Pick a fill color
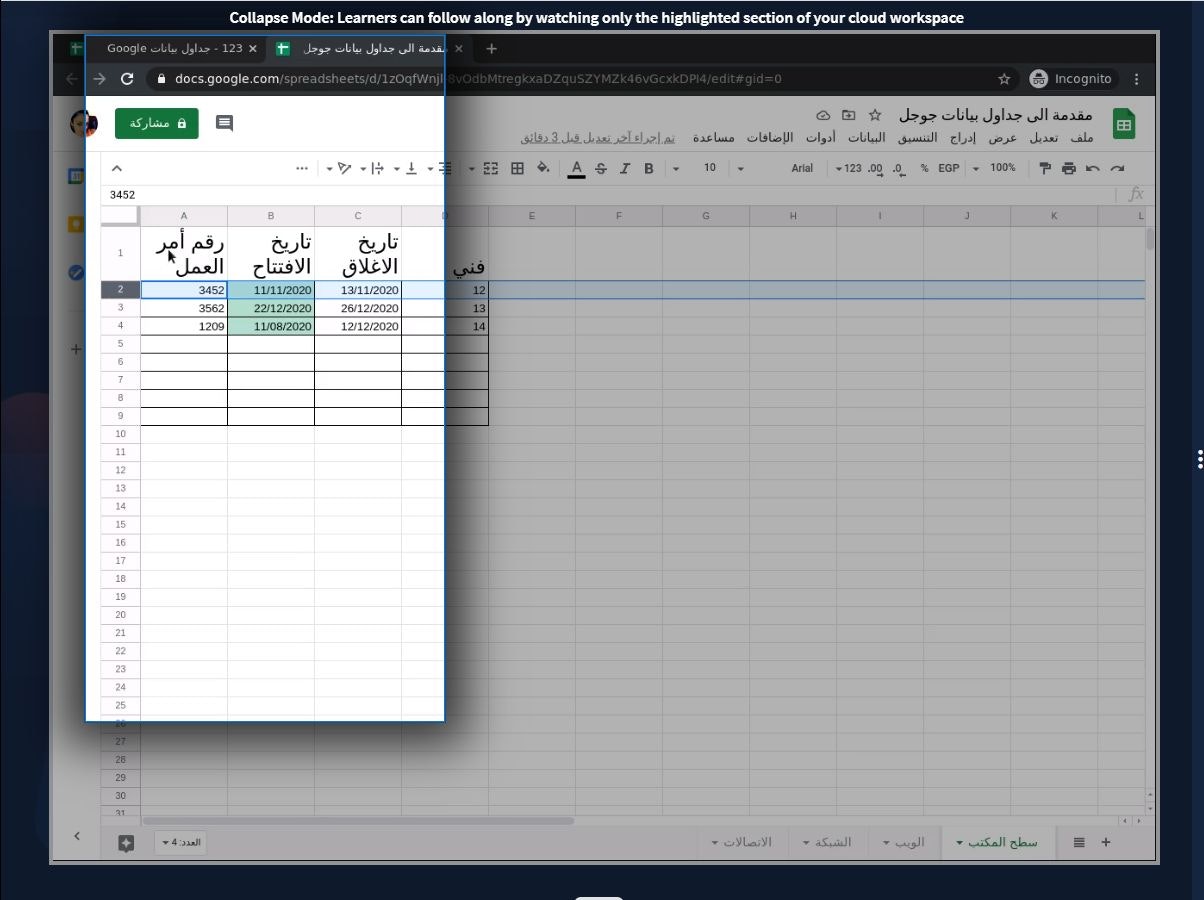 point(543,168)
